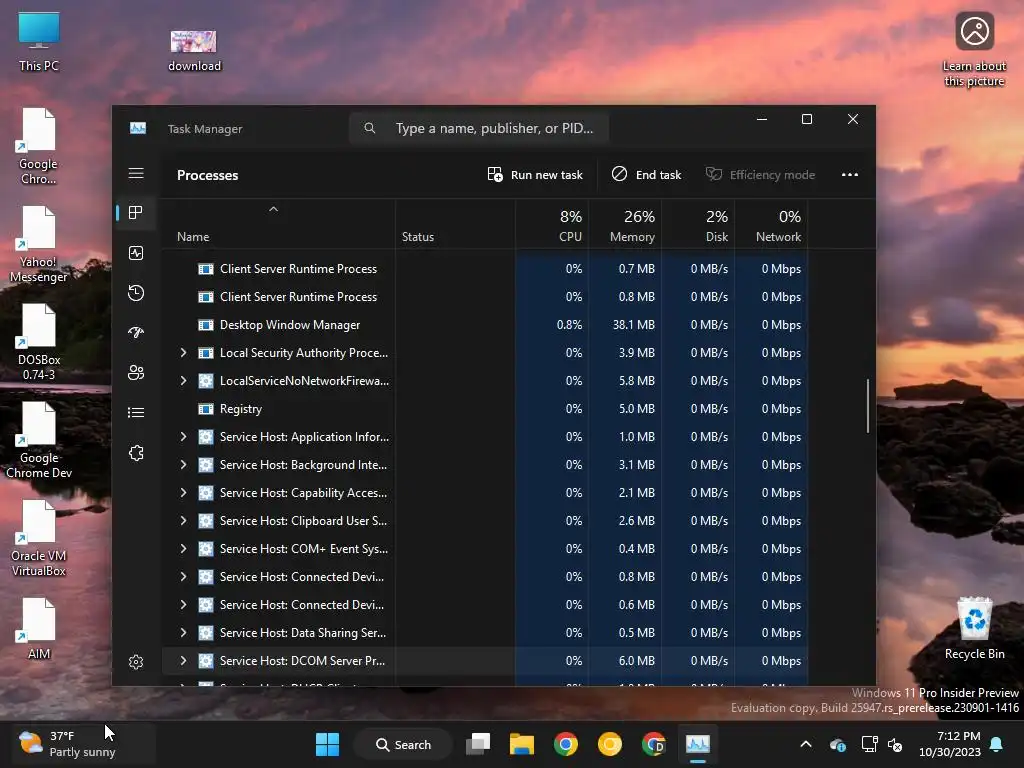Sort by CPU column header
Viewport: 1024px width, 768px height.
click(552, 225)
